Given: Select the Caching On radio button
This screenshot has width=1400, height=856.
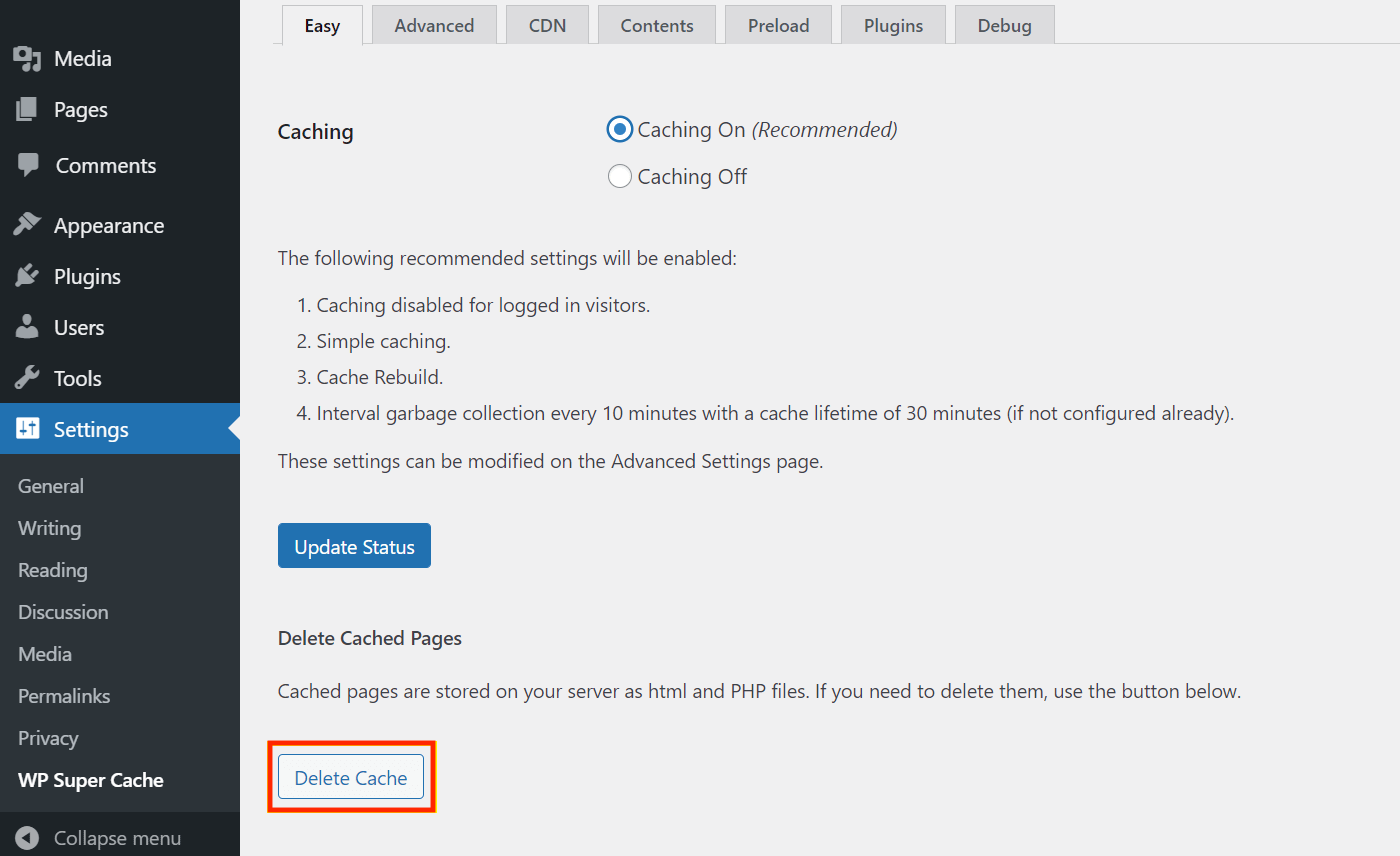Looking at the screenshot, I should pyautogui.click(x=620, y=129).
